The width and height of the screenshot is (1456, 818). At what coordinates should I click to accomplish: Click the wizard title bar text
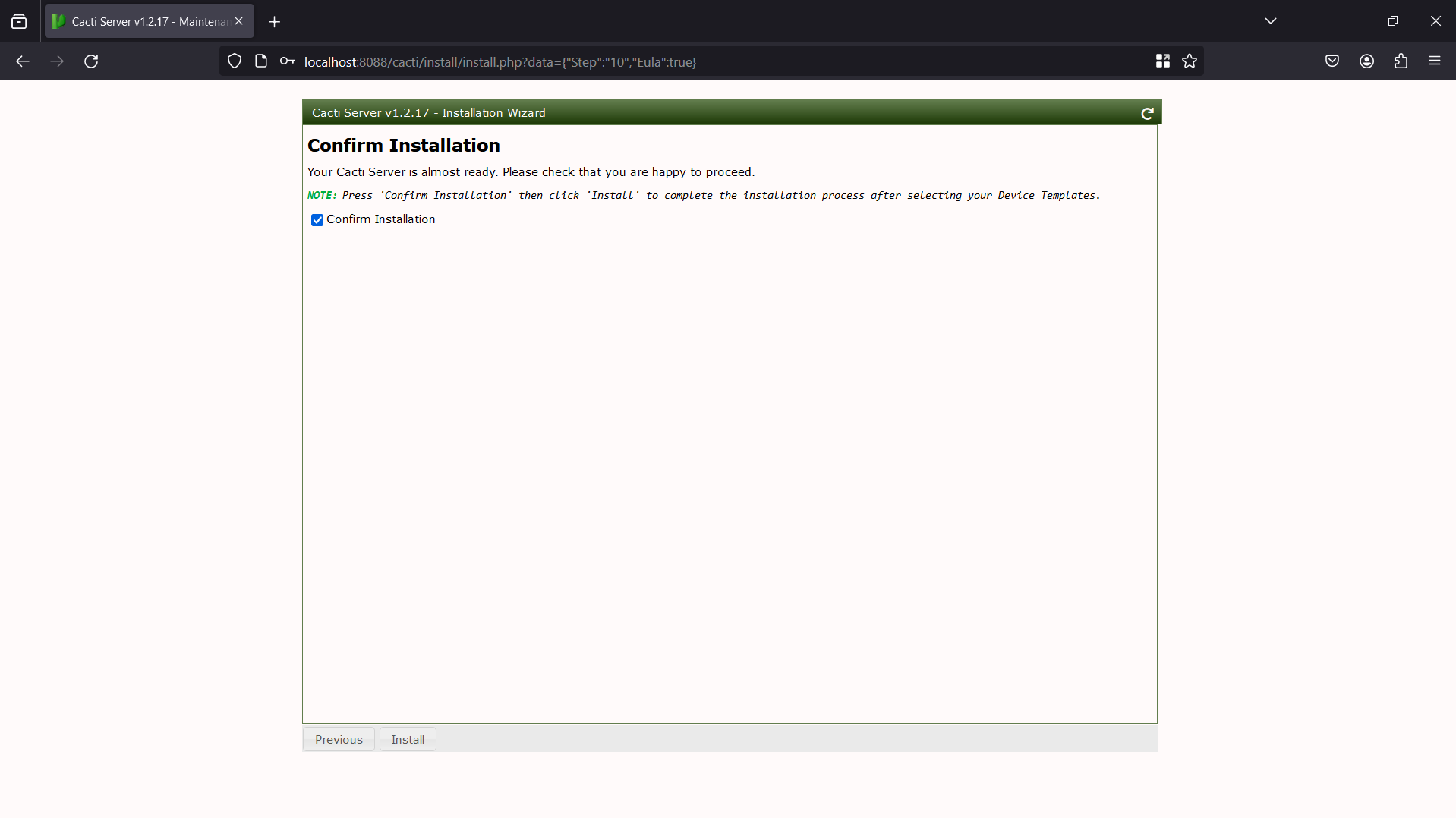pyautogui.click(x=429, y=113)
